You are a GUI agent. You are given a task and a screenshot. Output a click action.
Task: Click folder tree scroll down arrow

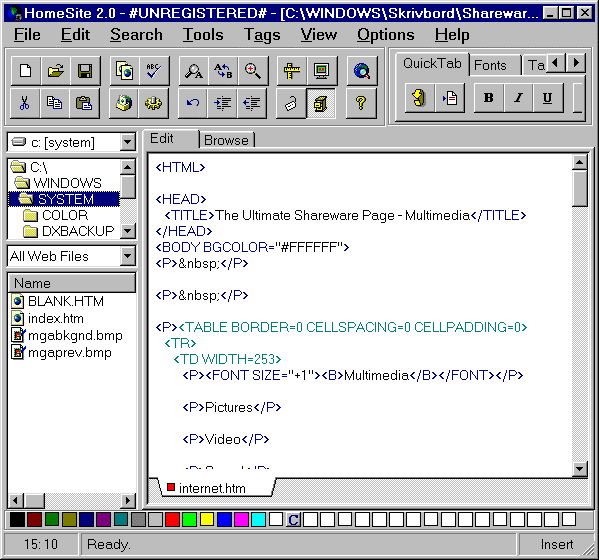(128, 231)
